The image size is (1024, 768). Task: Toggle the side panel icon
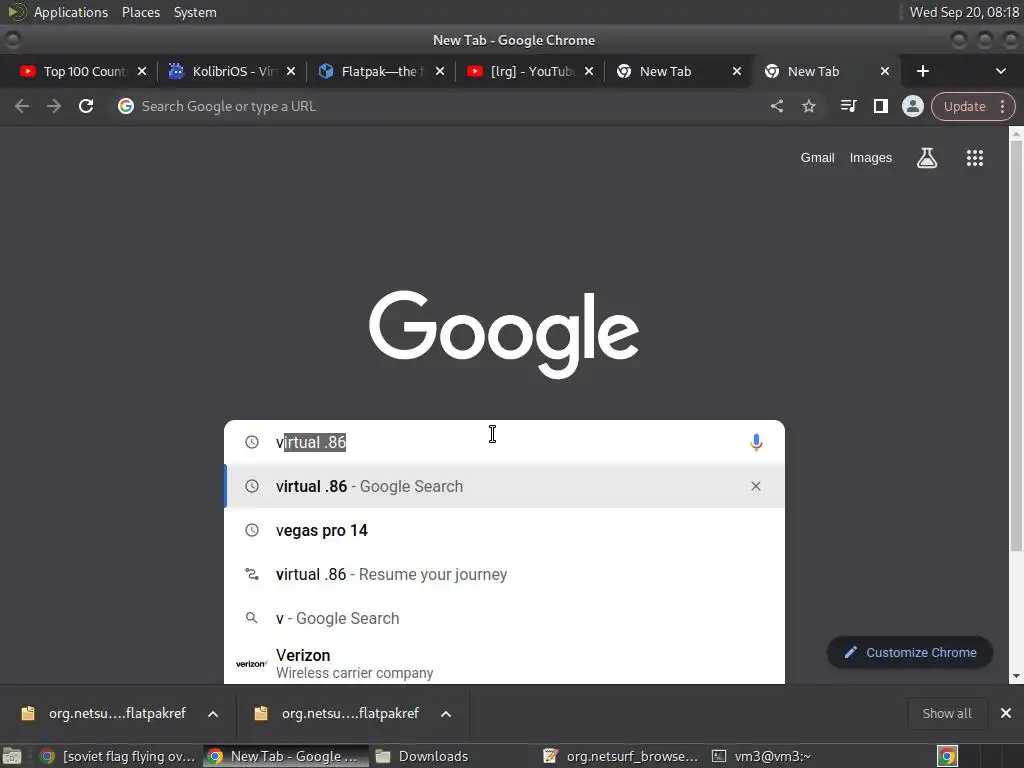click(x=880, y=106)
